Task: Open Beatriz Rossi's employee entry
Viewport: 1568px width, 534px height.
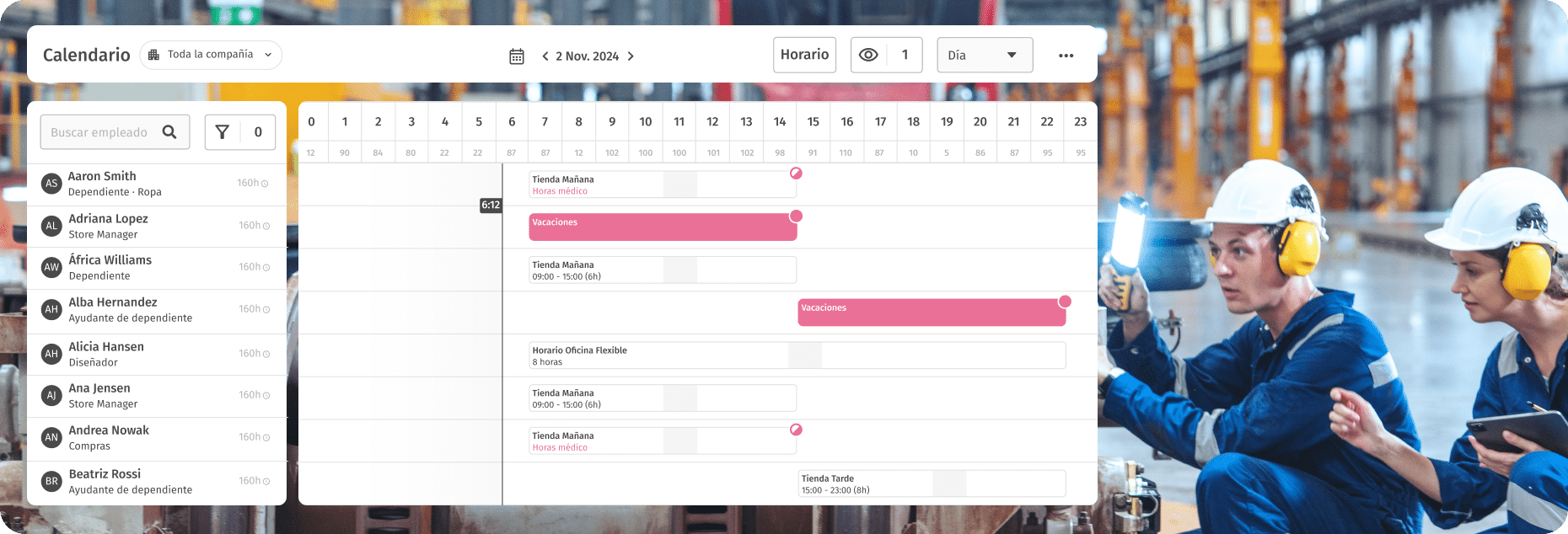Action: pos(130,482)
